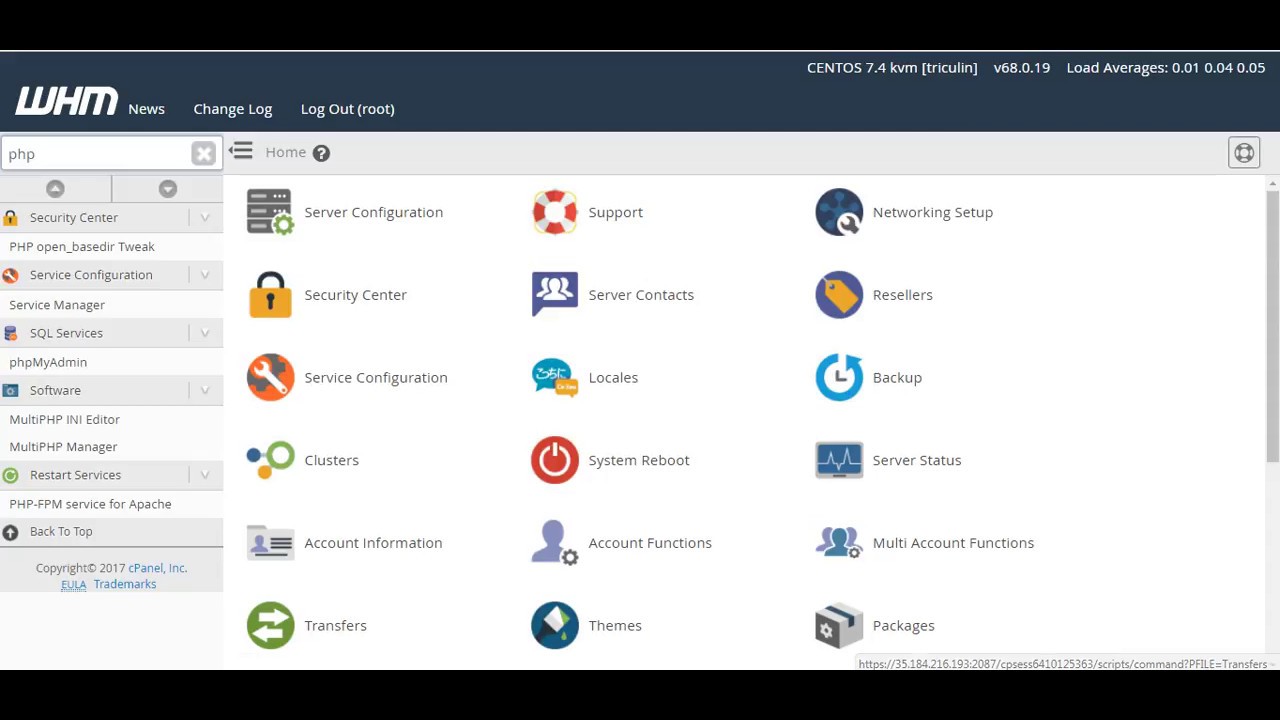Open the Support lifebuoy icon
This screenshot has height=720, width=1280.
tap(555, 212)
